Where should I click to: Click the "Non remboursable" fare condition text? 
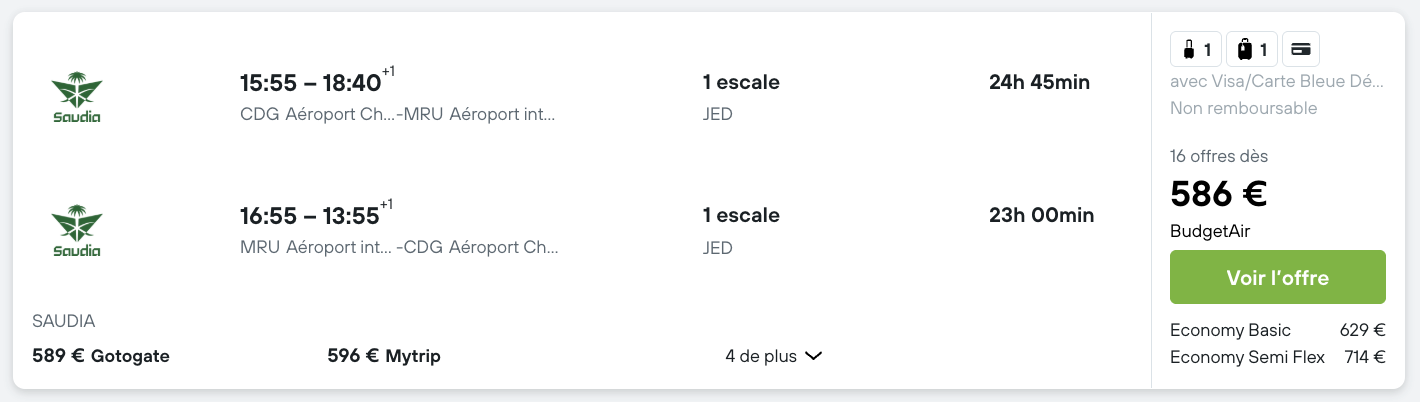[1244, 108]
